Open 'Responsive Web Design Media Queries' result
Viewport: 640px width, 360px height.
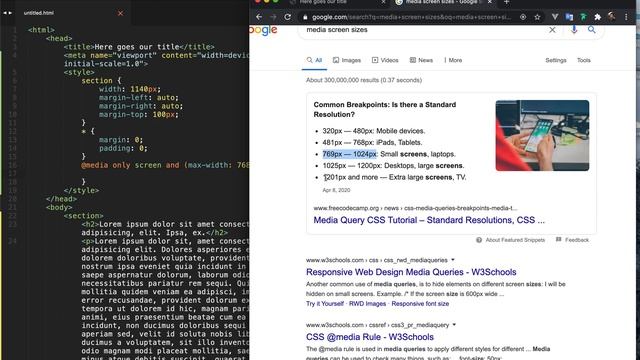click(x=411, y=272)
